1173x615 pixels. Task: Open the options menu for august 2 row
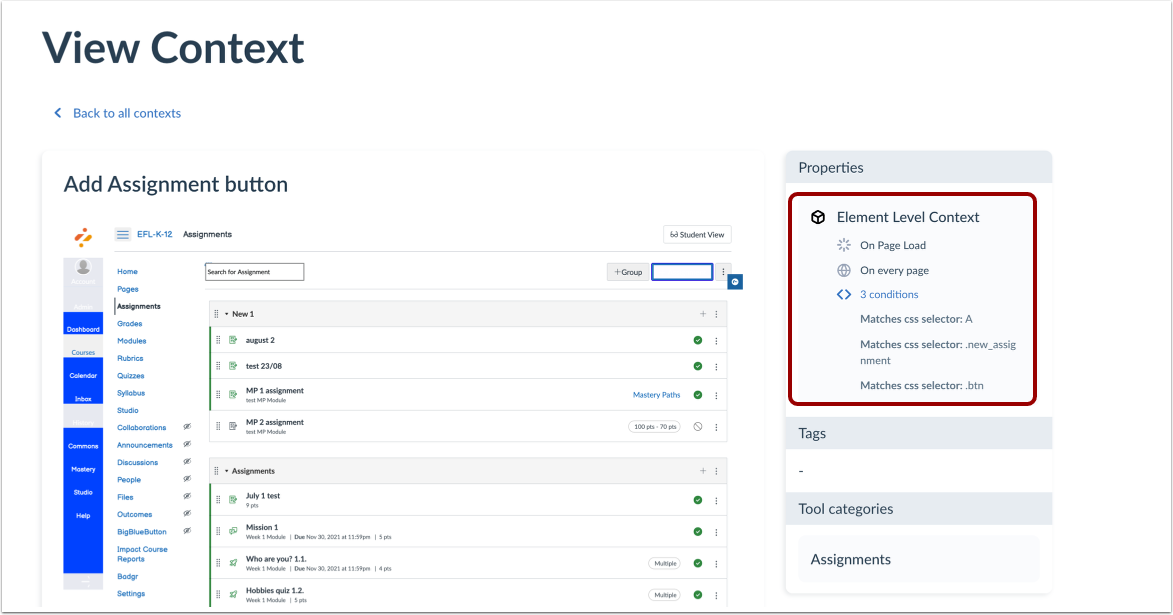point(716,340)
